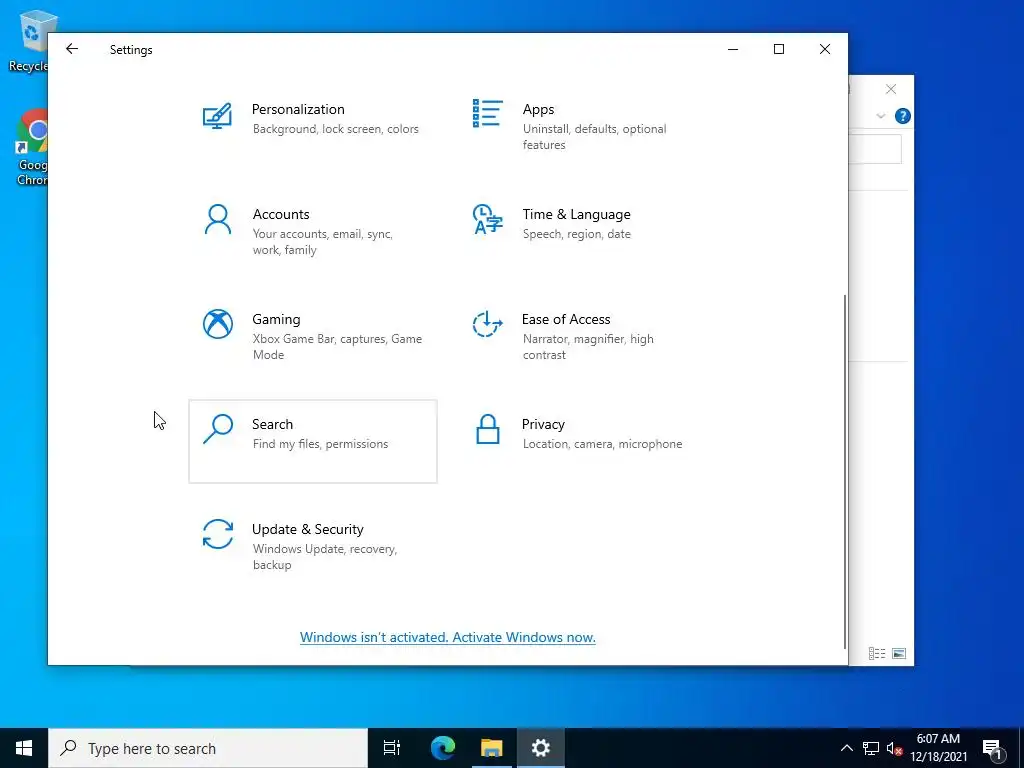This screenshot has height=768, width=1024.
Task: Show hidden system tray icons
Action: click(x=846, y=748)
